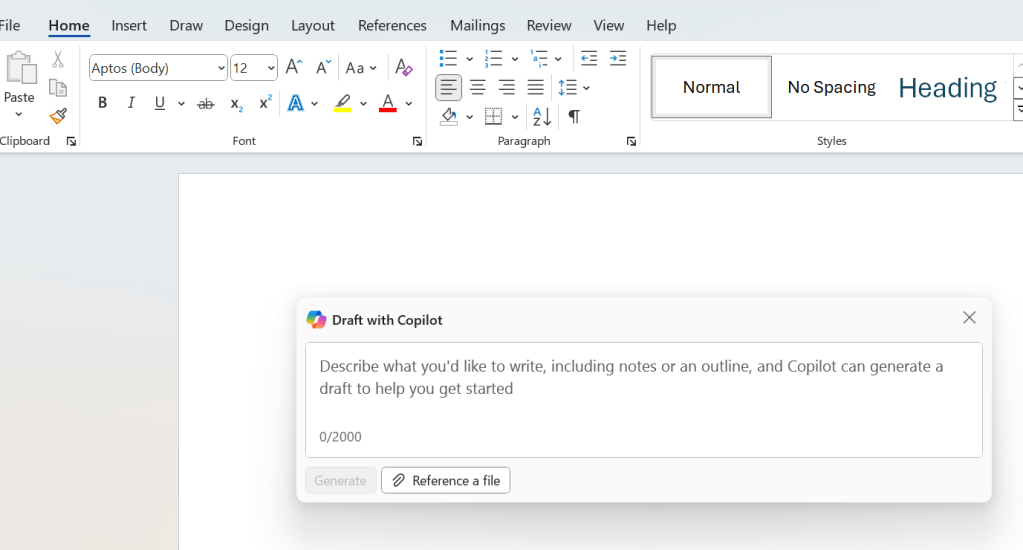Click the Bullets list icon
Viewport: 1023px width, 550px height.
(448, 58)
